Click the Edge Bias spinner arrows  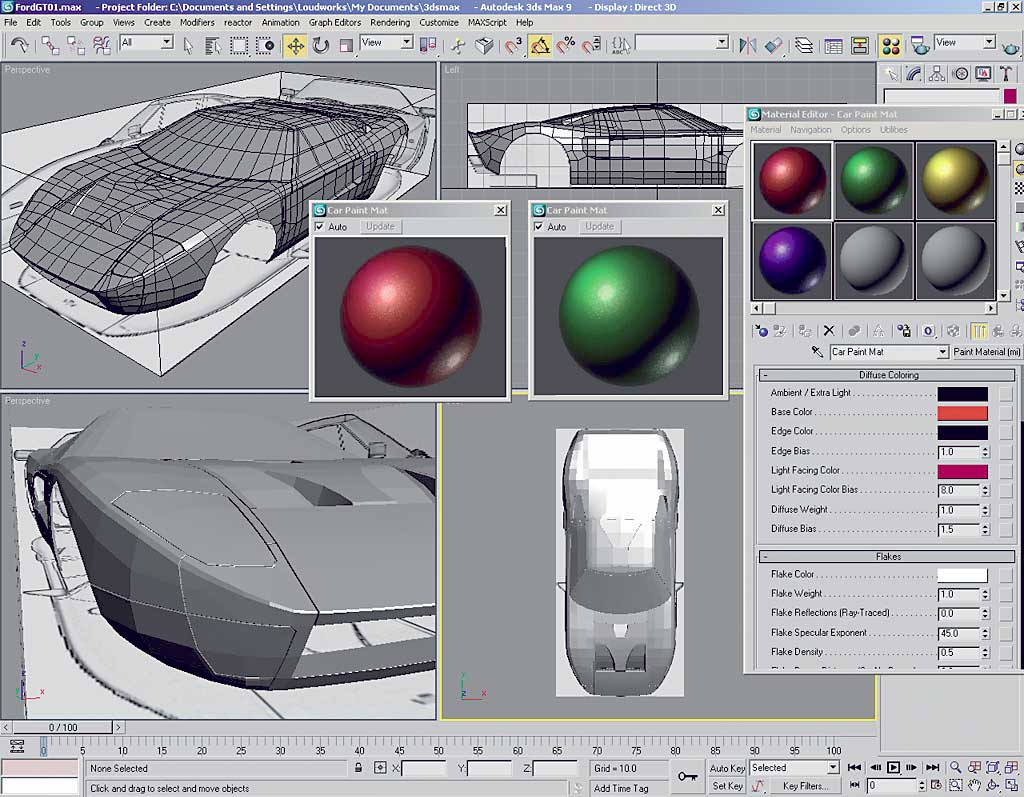coord(985,451)
